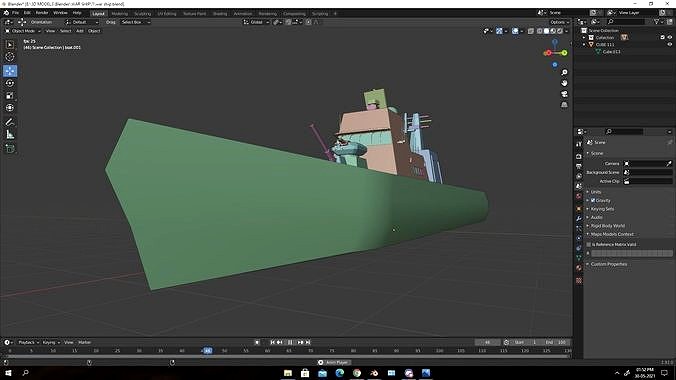Click the Add Cube tool
The width and height of the screenshot is (676, 380).
[x=10, y=149]
